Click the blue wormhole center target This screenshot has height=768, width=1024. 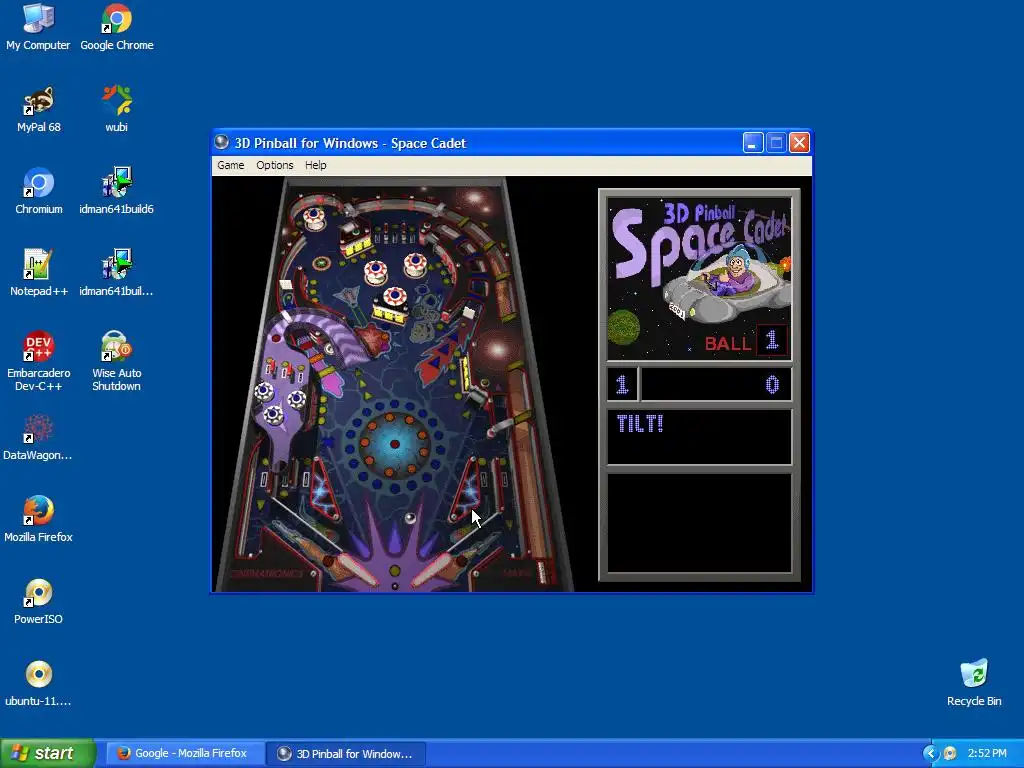pyautogui.click(x=394, y=444)
